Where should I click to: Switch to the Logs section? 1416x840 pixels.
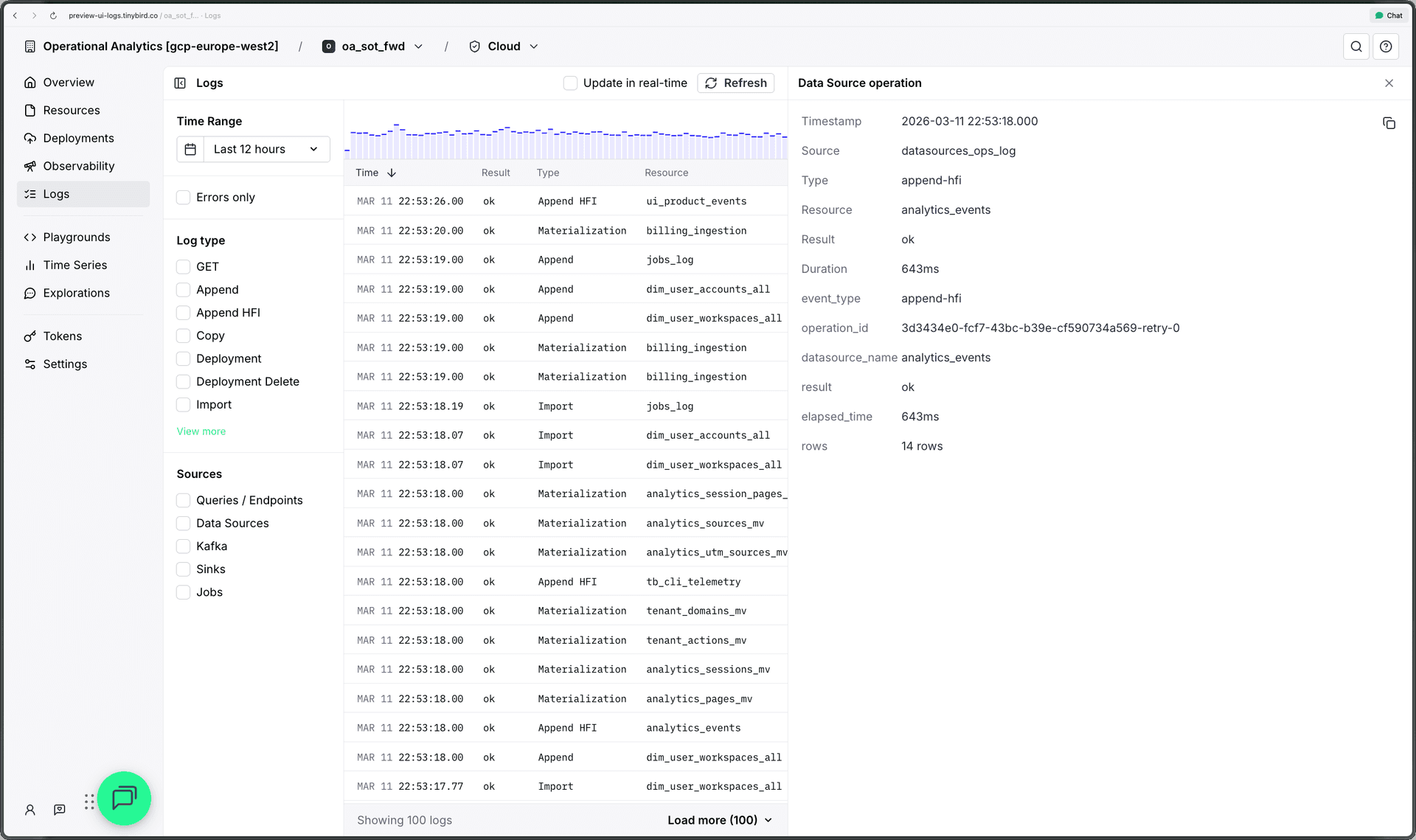coord(58,194)
